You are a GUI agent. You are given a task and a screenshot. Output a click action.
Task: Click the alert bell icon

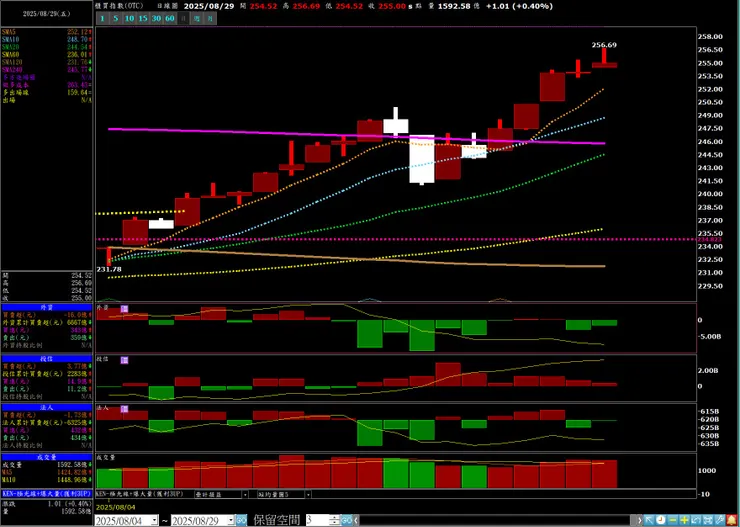point(732,520)
